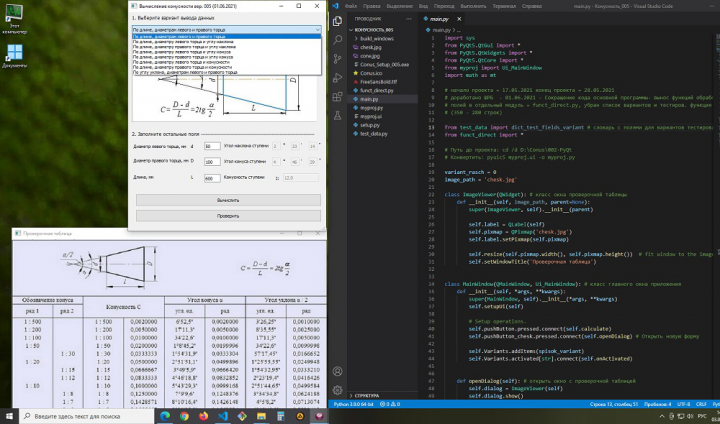Collapse the КОНУСНОСТЬ_005 project root

[x=374, y=30]
